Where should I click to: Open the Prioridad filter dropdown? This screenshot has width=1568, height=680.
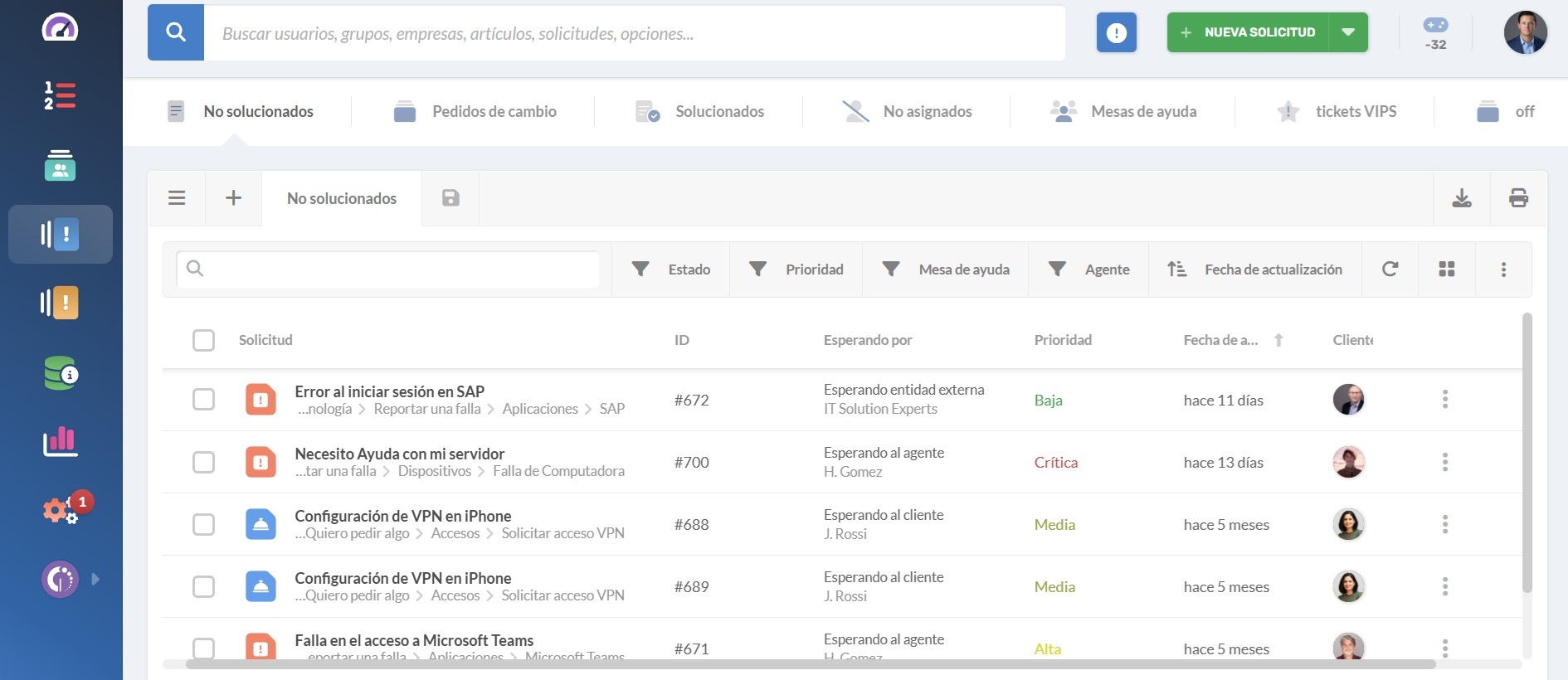(796, 270)
